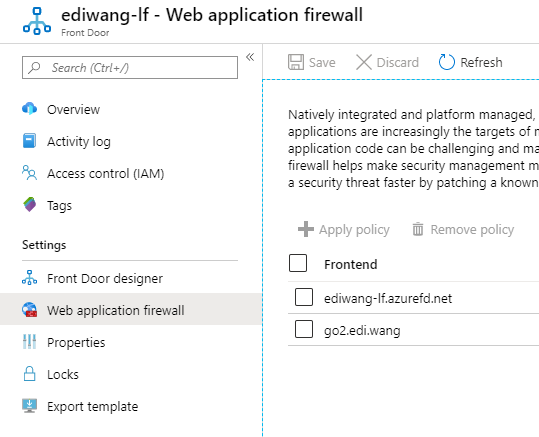Click the Export template monitor icon

pos(30,406)
